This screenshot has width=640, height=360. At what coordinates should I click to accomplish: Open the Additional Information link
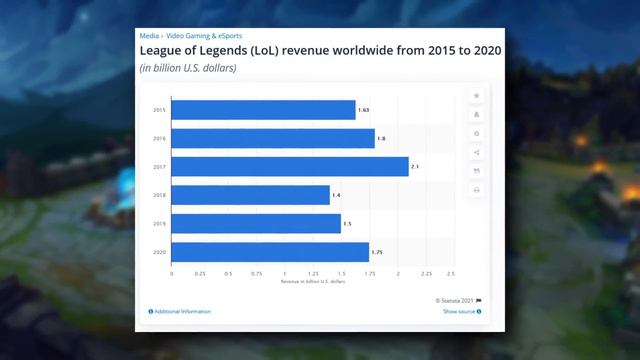tap(182, 311)
